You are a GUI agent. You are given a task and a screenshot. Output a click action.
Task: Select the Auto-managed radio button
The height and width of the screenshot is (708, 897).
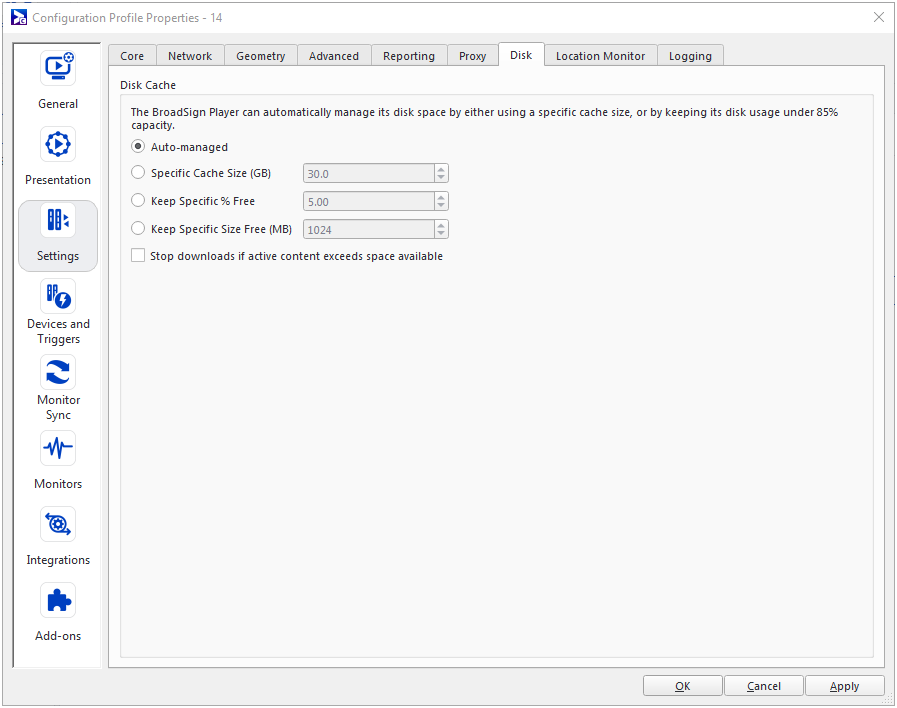tap(138, 147)
